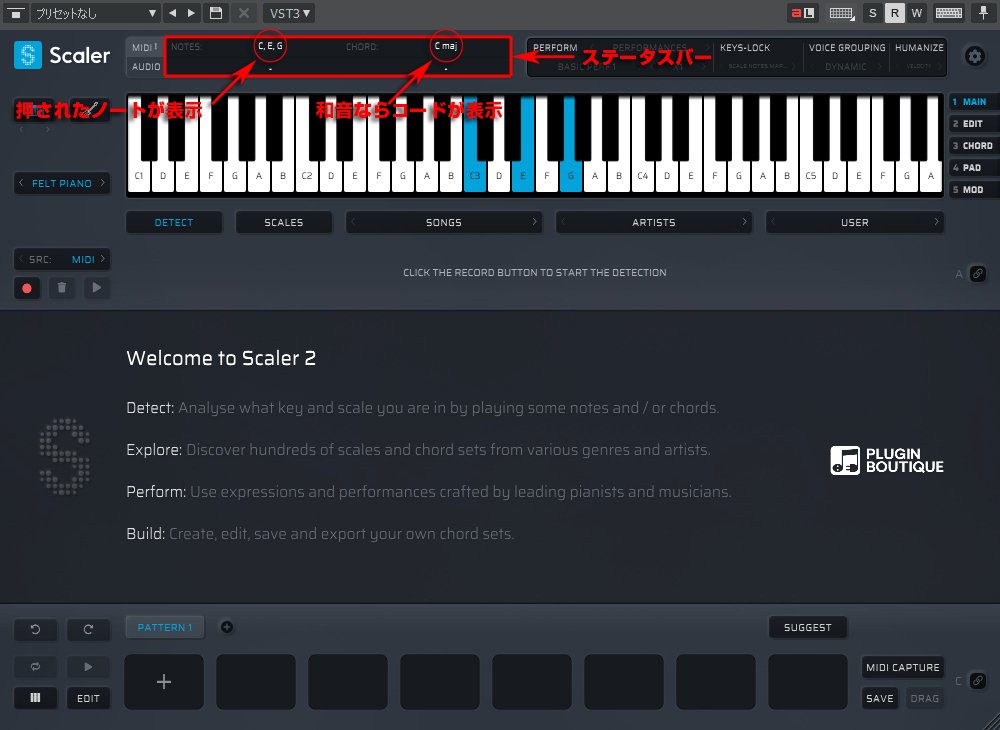Open the preset dropdown プリセットなし
This screenshot has width=1000, height=730.
point(96,13)
